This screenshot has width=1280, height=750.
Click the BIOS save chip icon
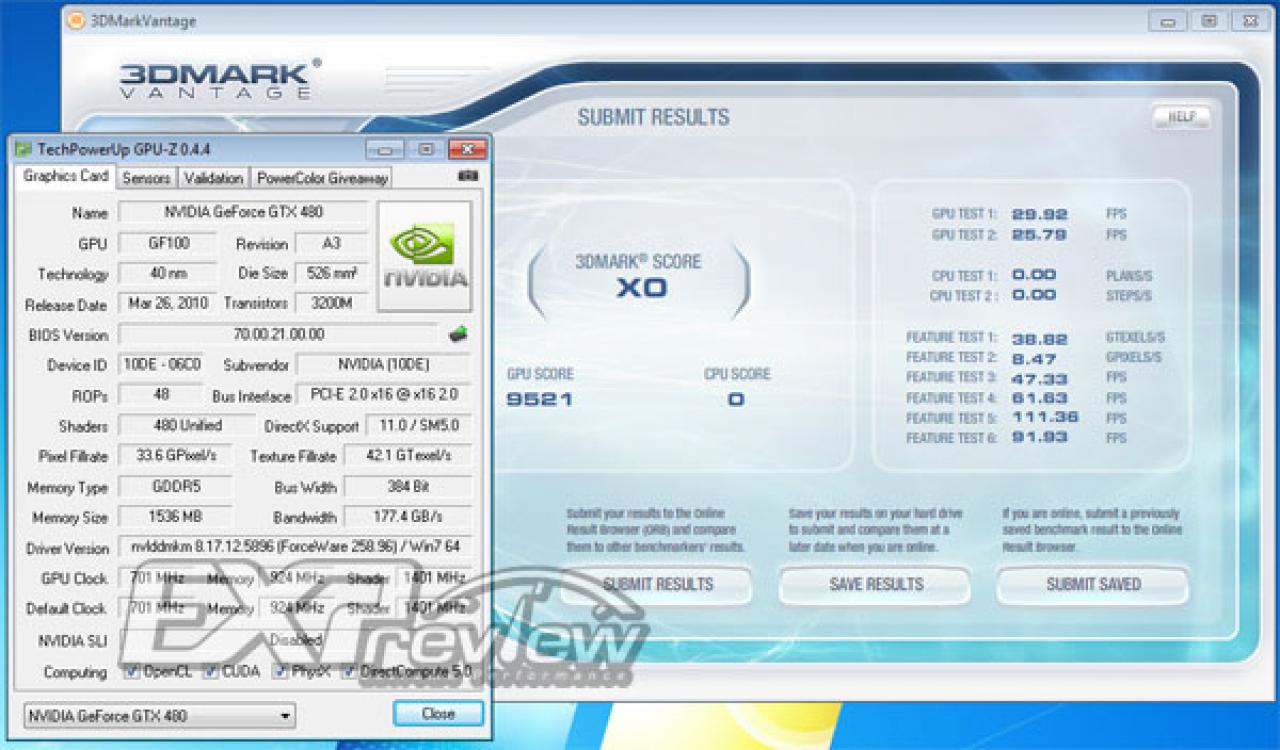click(x=458, y=333)
